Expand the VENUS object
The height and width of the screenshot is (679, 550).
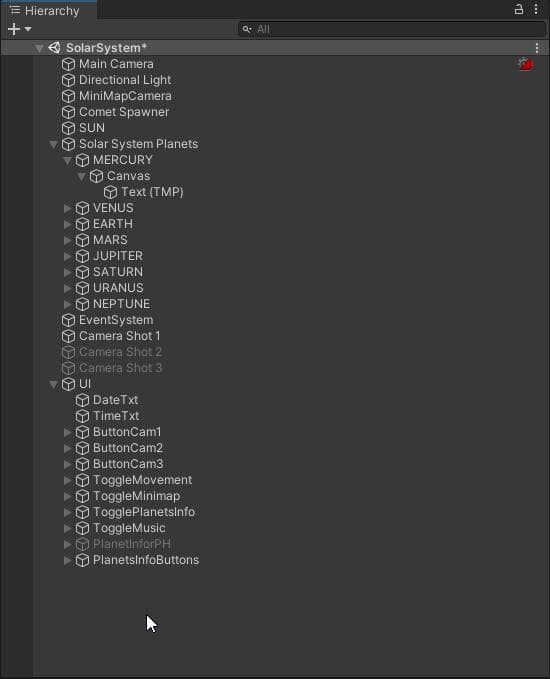(x=67, y=208)
